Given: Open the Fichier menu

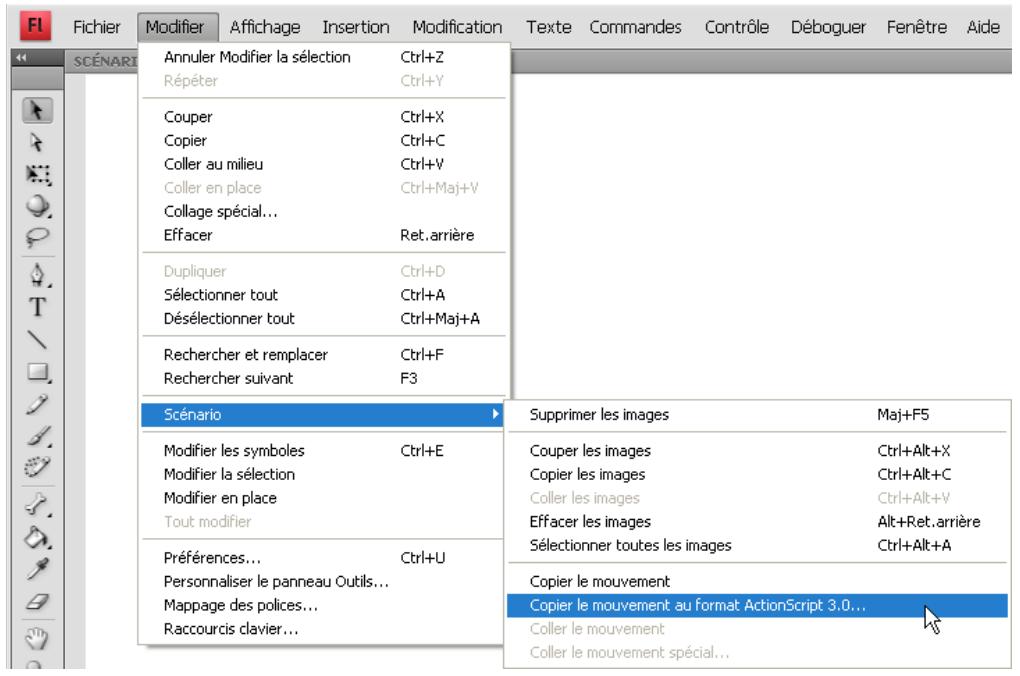Looking at the screenshot, I should pyautogui.click(x=96, y=27).
